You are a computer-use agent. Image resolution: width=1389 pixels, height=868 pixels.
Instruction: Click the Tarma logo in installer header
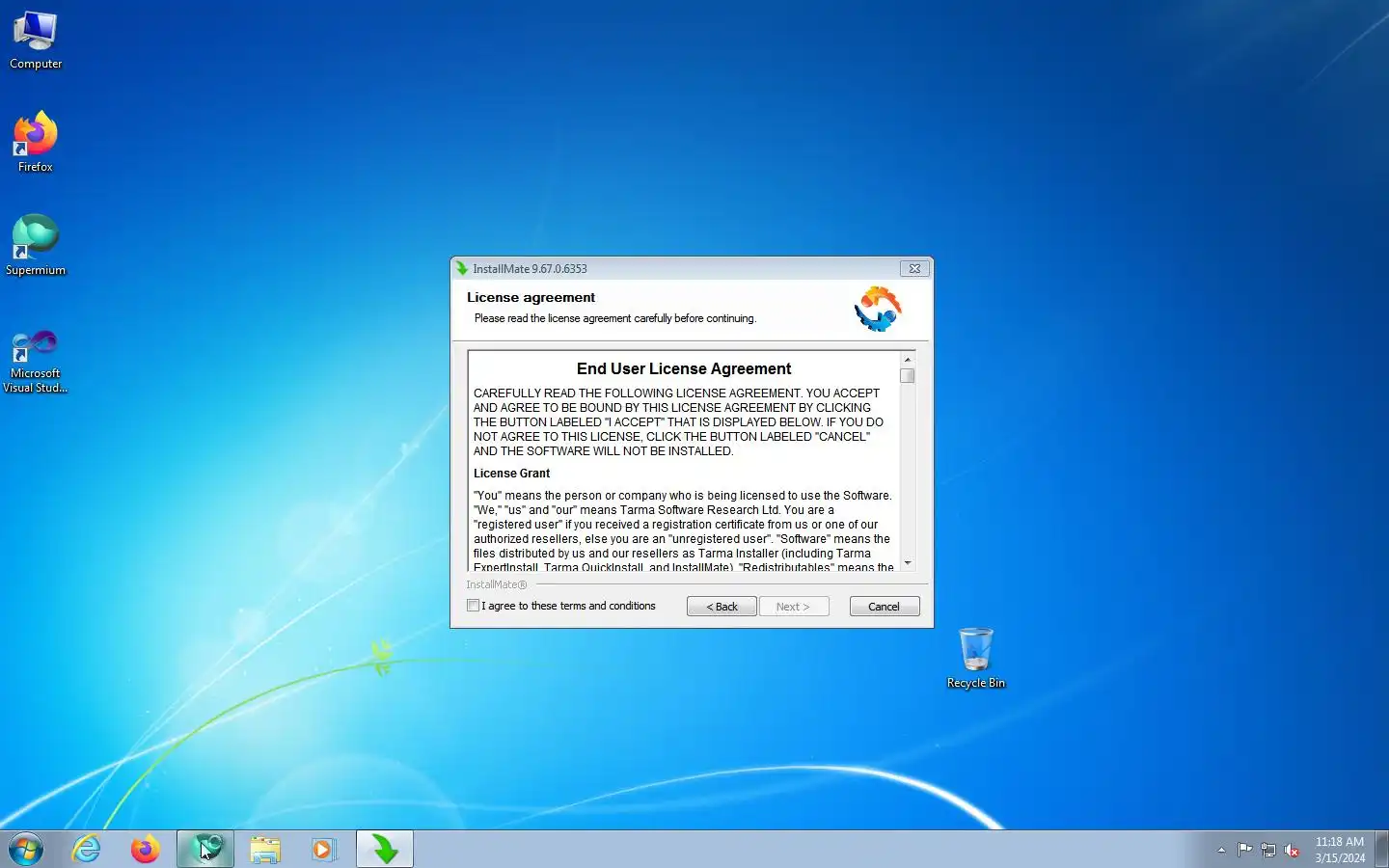878,309
